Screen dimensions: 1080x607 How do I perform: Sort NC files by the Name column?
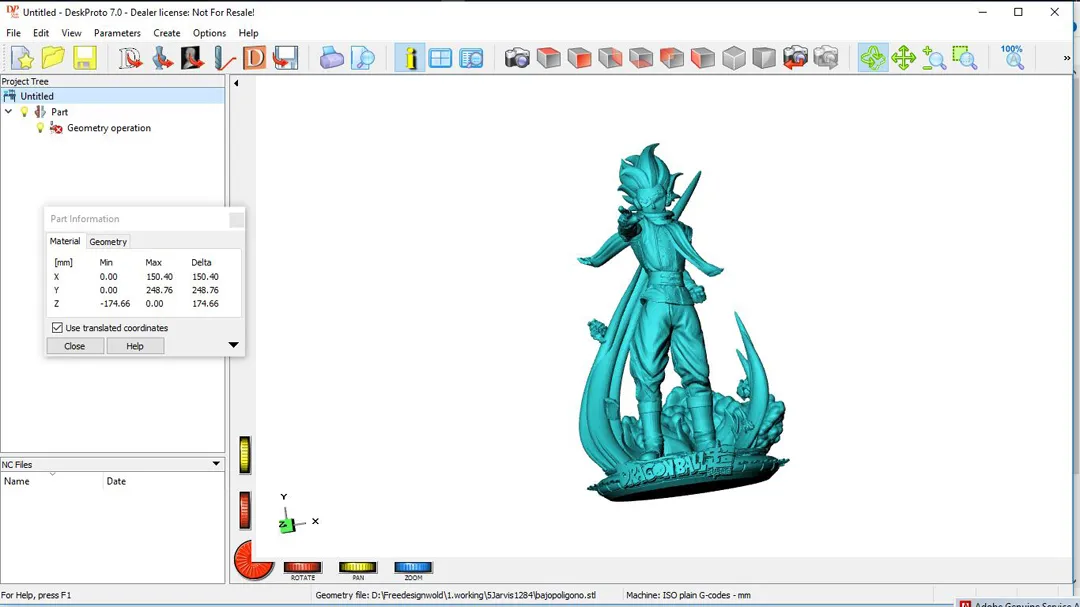[52, 481]
